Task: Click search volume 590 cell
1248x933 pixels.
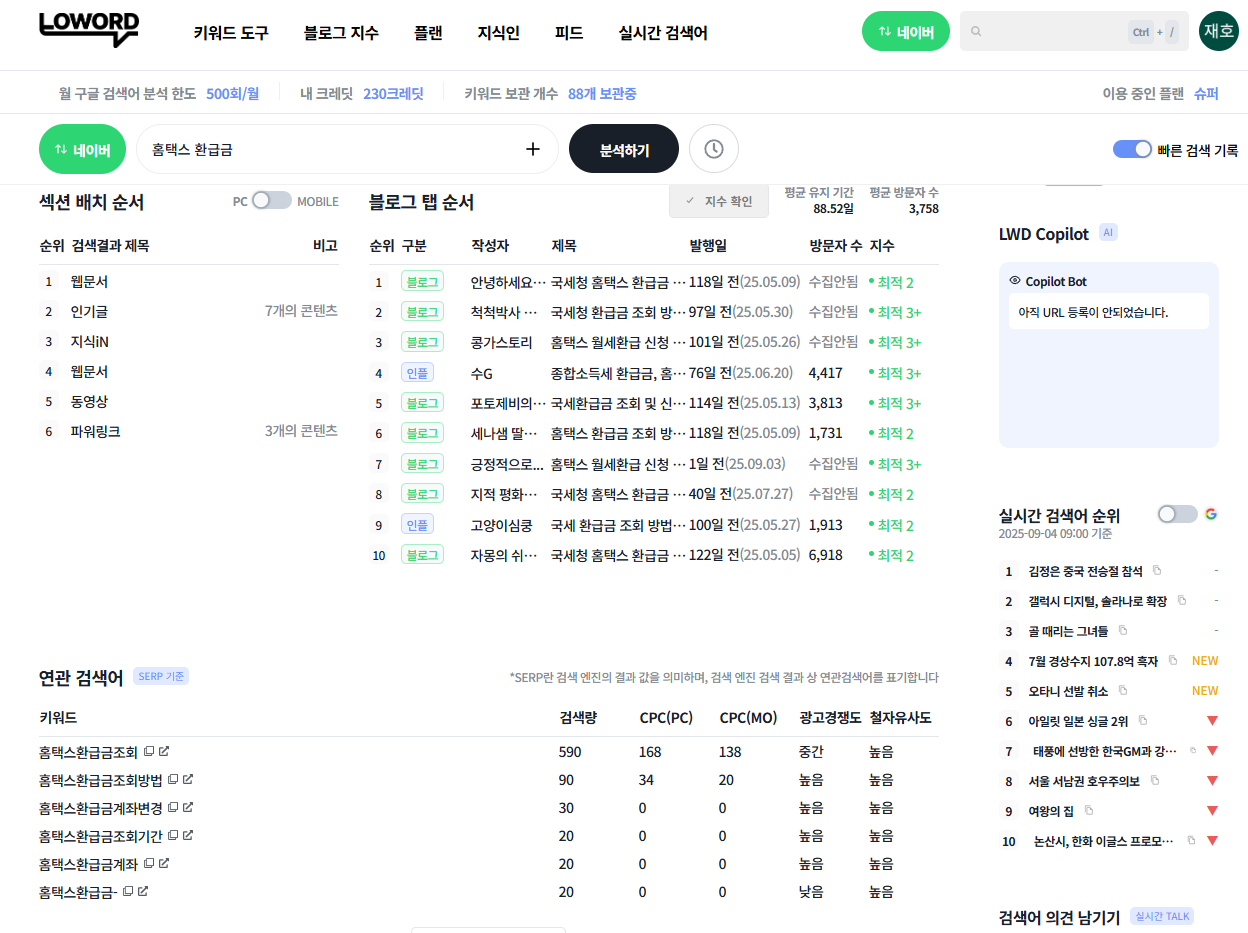Action: (570, 752)
